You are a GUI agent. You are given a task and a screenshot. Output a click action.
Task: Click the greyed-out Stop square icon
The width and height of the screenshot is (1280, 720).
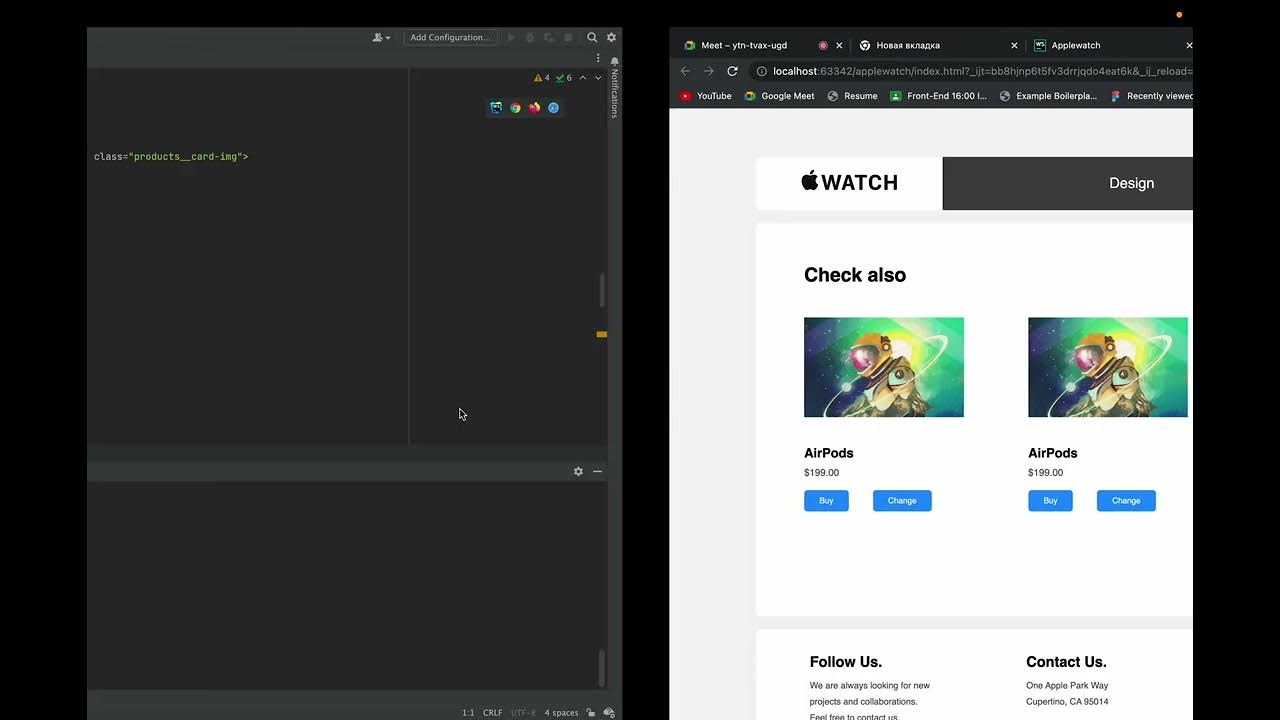(x=568, y=37)
